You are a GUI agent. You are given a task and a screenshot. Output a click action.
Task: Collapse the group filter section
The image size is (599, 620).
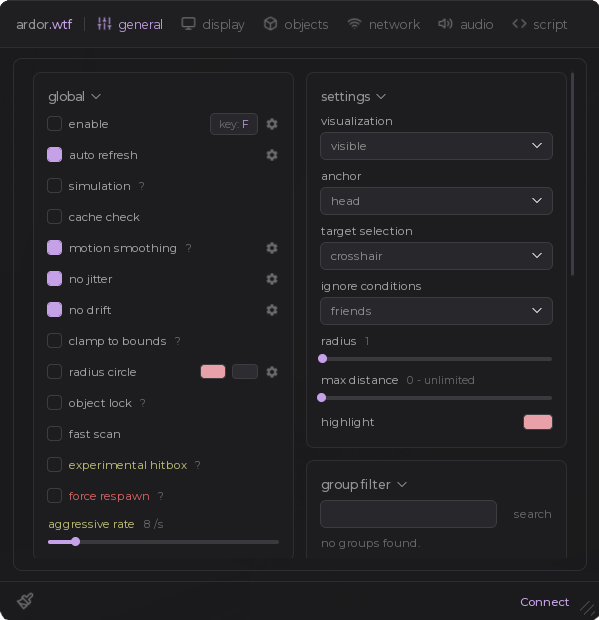tap(364, 484)
